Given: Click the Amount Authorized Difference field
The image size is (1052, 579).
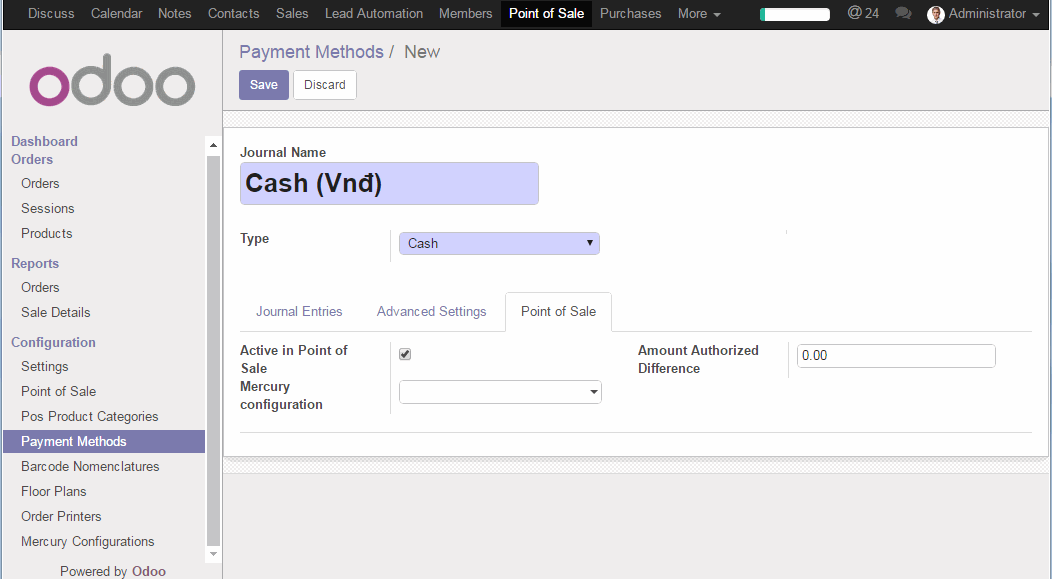Looking at the screenshot, I should (x=896, y=356).
